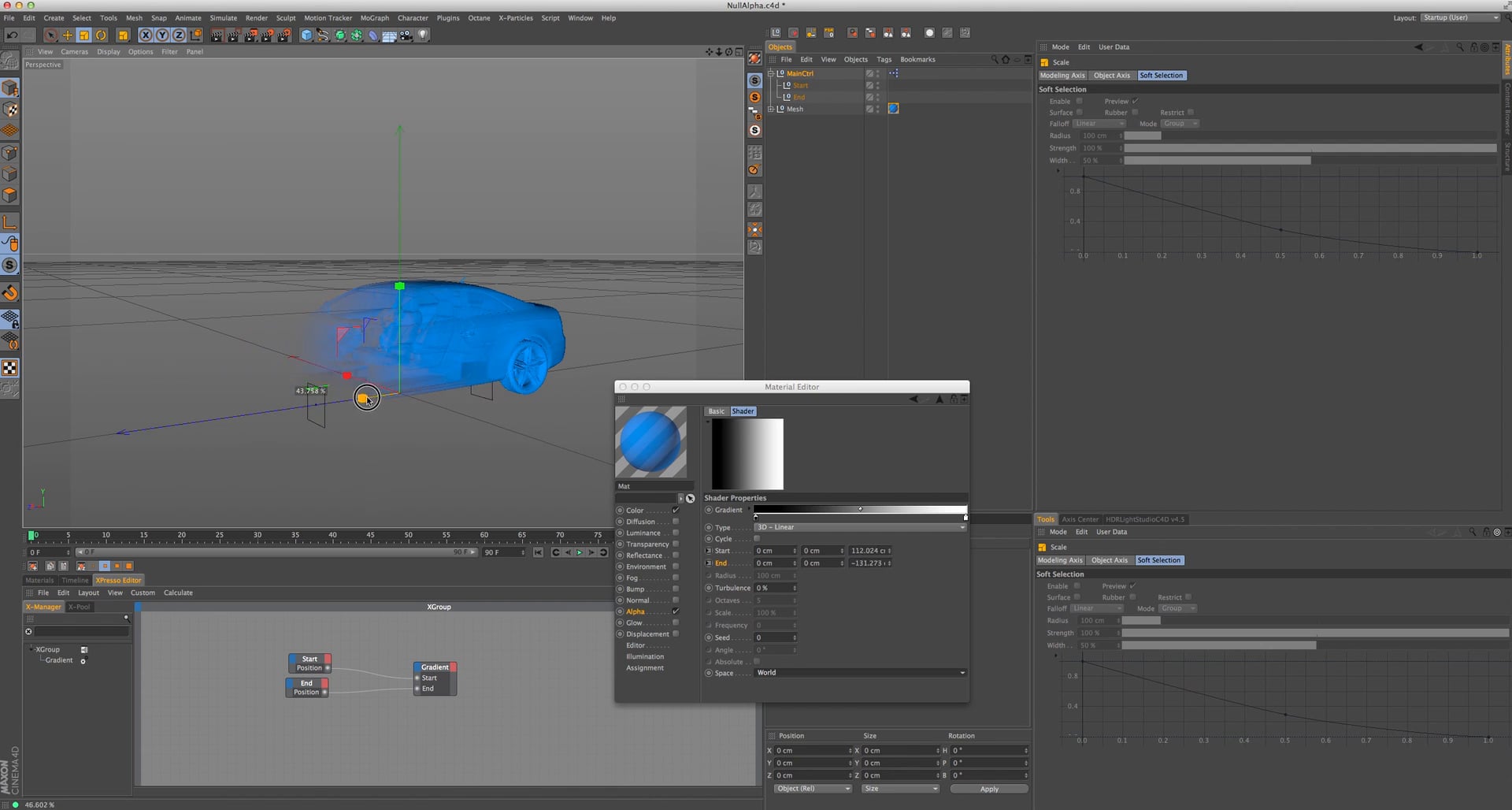Select the Move tool icon

[x=68, y=35]
